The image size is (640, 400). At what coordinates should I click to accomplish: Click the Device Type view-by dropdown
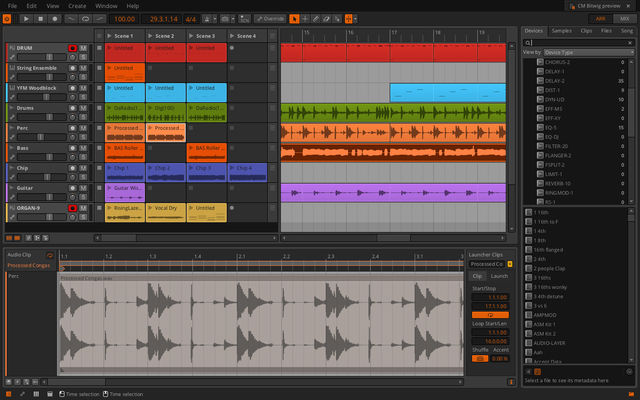click(588, 52)
